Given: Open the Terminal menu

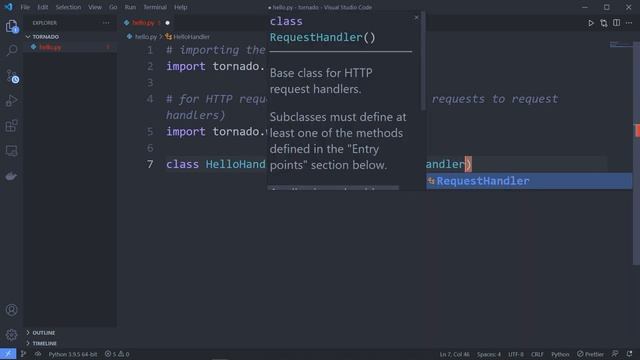Looking at the screenshot, I should 155,7.
